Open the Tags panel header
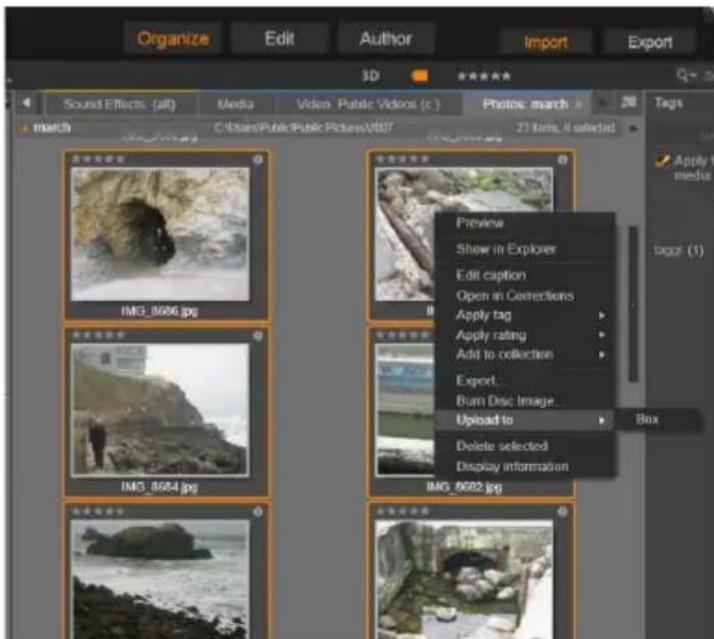The height and width of the screenshot is (639, 714). click(668, 103)
